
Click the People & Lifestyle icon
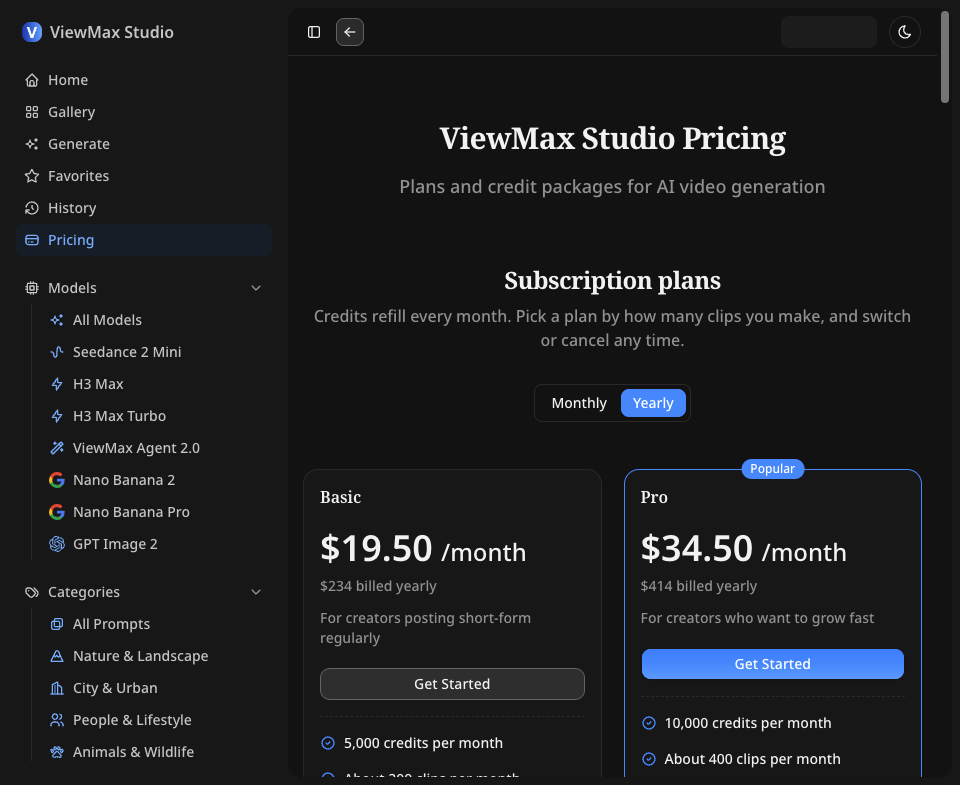tap(57, 720)
